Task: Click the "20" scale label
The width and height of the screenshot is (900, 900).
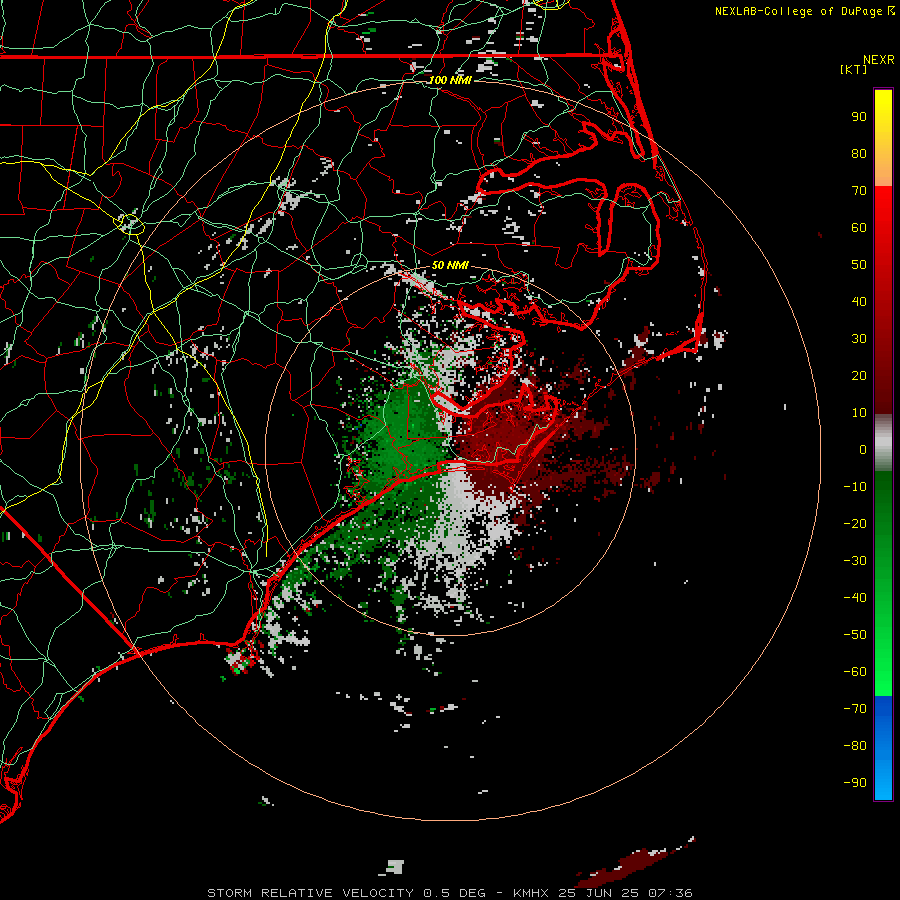Action: [859, 375]
